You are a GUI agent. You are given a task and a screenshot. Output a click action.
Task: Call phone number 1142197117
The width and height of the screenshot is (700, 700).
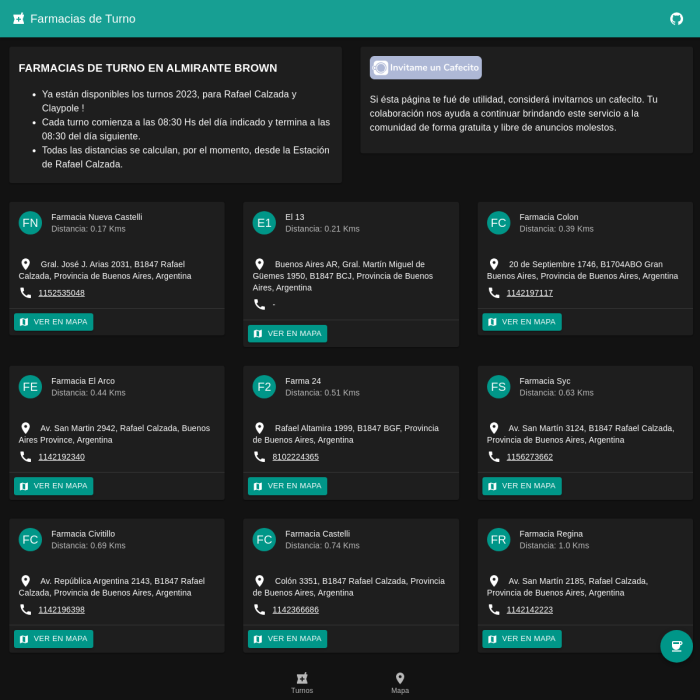(x=529, y=293)
